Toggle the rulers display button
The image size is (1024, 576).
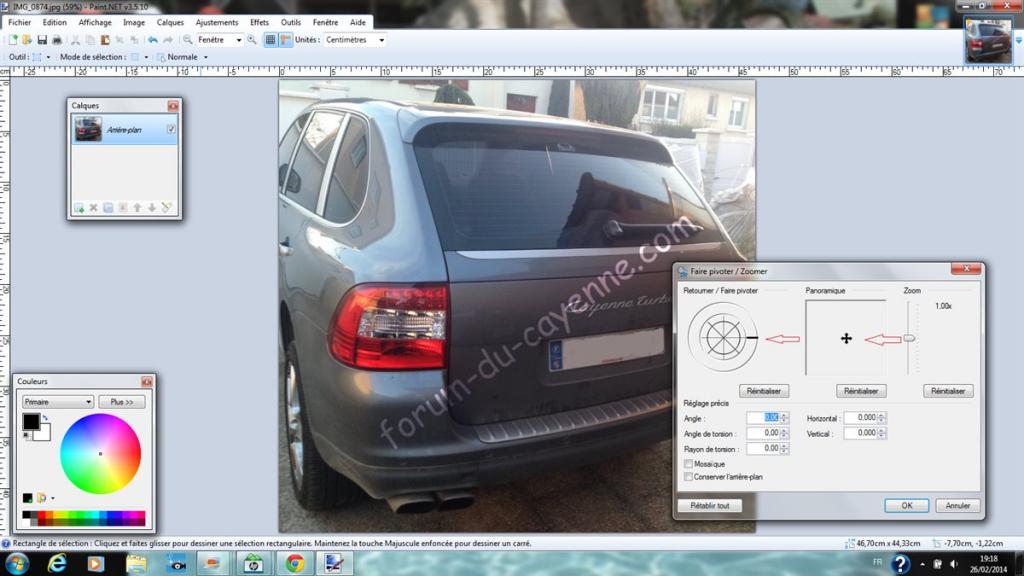tap(285, 40)
